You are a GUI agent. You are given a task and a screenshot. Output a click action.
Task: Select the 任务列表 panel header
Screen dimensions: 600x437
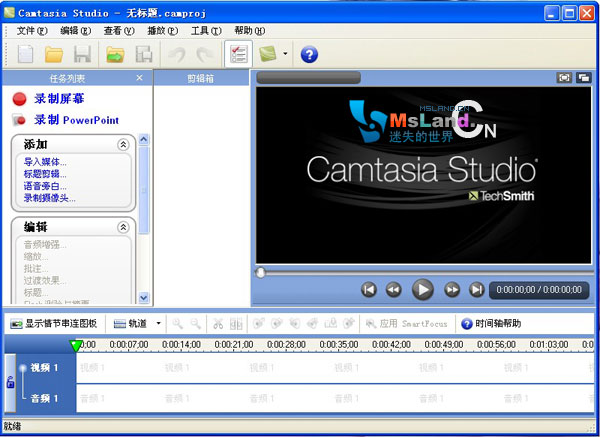coord(67,78)
